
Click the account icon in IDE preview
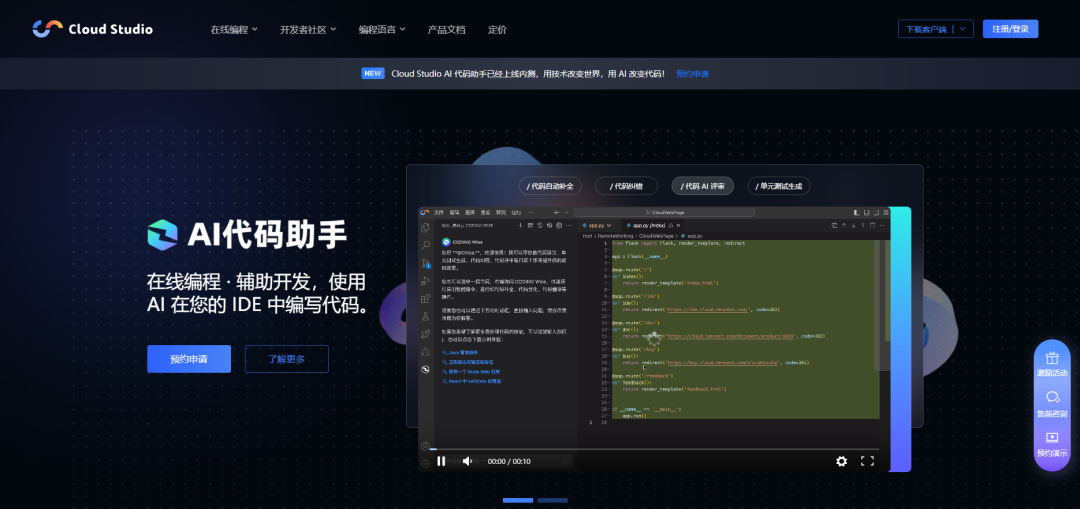(426, 446)
